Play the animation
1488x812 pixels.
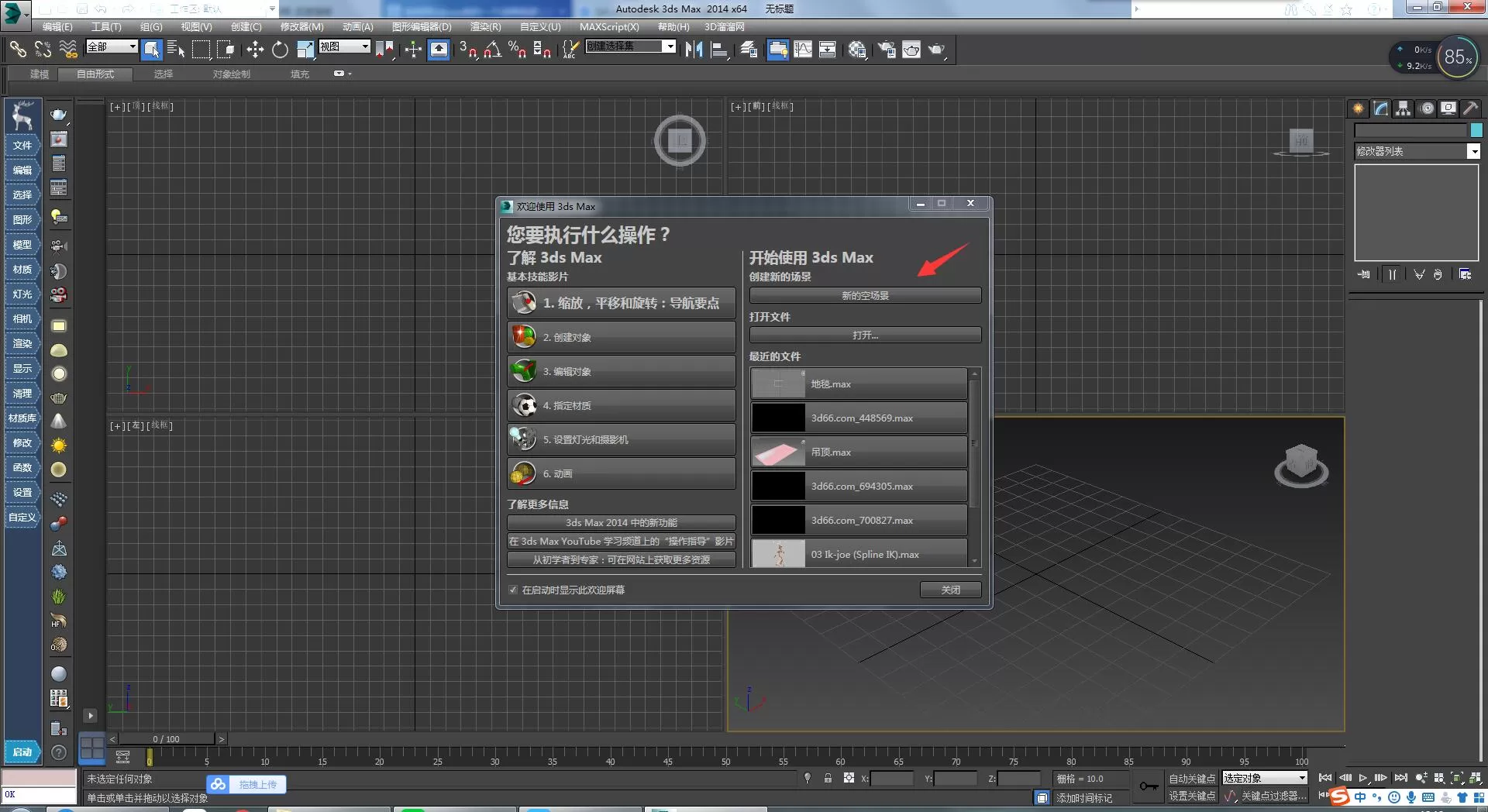point(1362,778)
